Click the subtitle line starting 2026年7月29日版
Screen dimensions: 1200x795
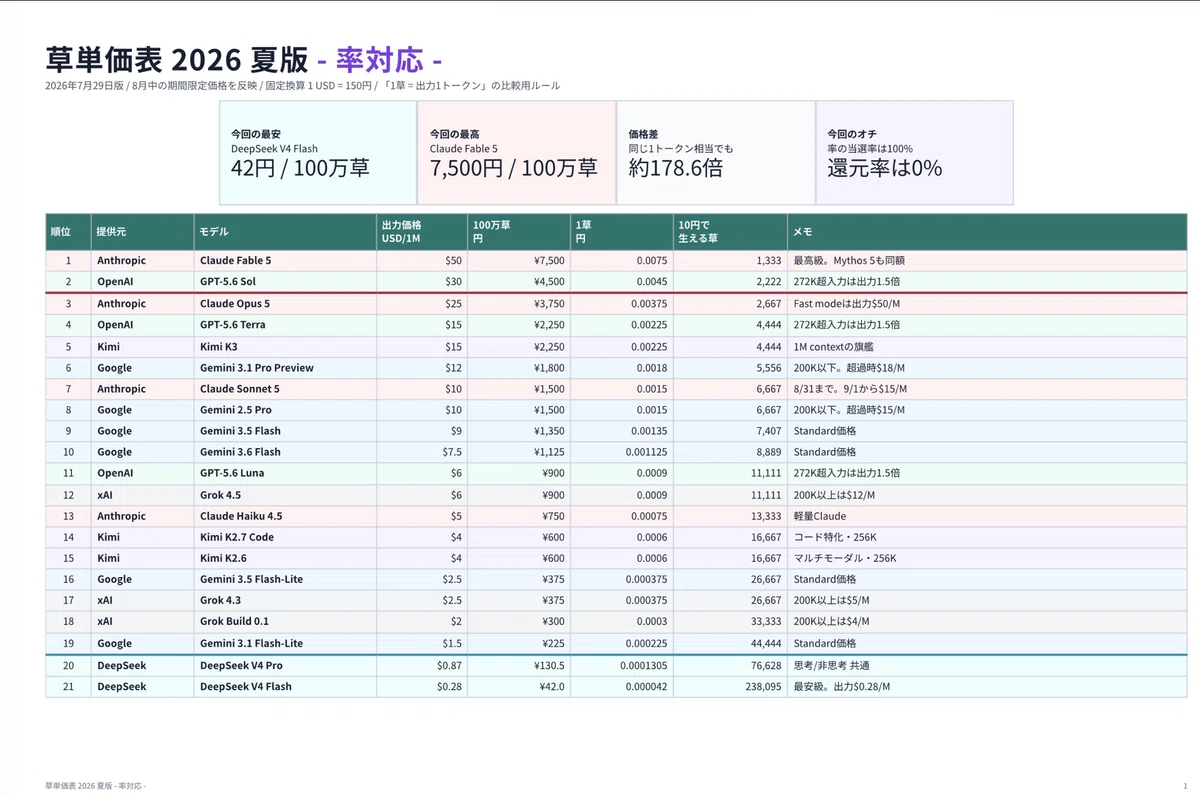pos(303,86)
